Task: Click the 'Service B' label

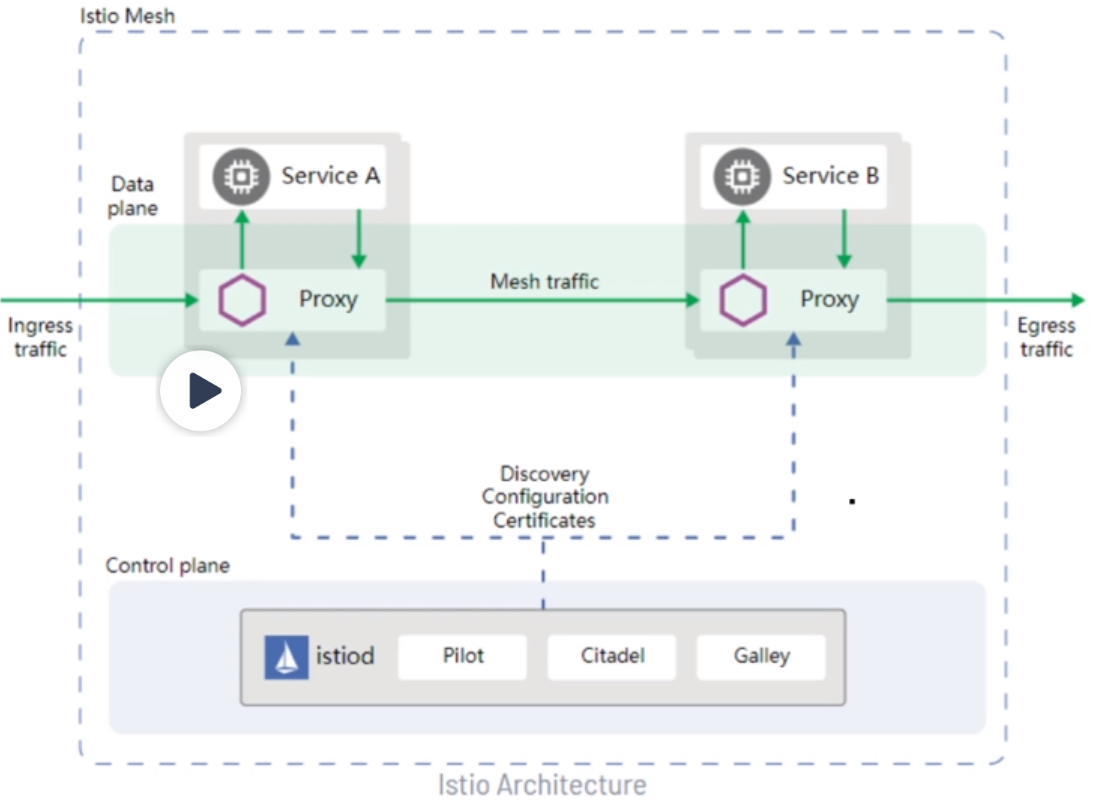Action: [x=830, y=176]
